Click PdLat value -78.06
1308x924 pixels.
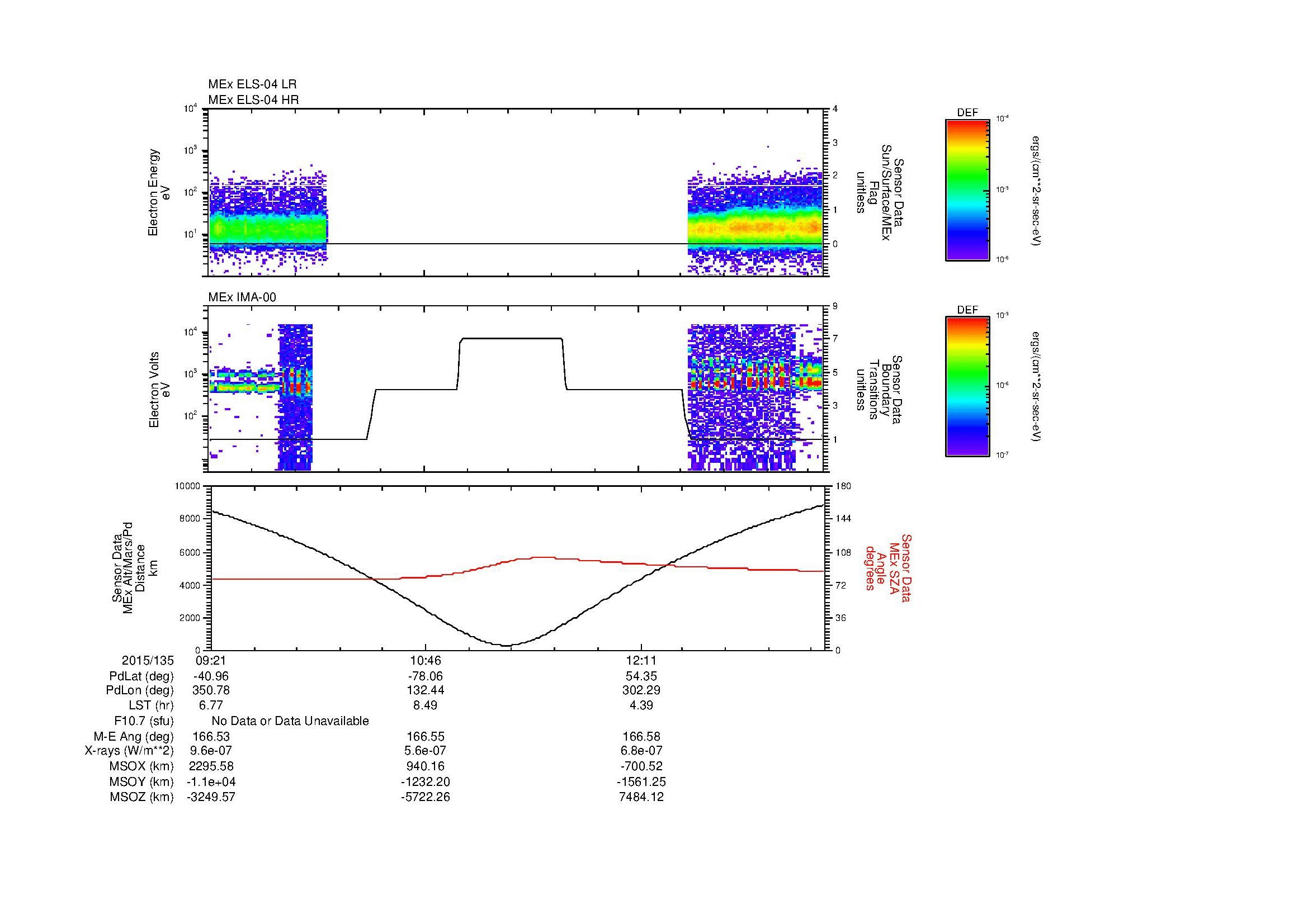coord(426,676)
